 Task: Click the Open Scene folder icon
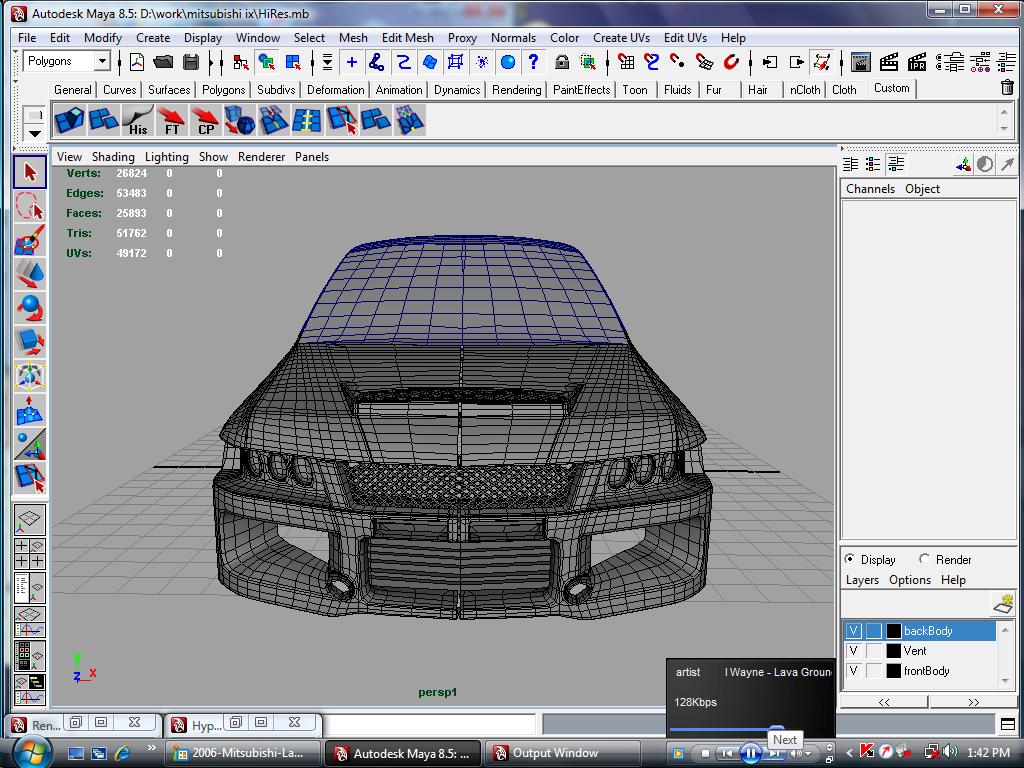click(163, 62)
